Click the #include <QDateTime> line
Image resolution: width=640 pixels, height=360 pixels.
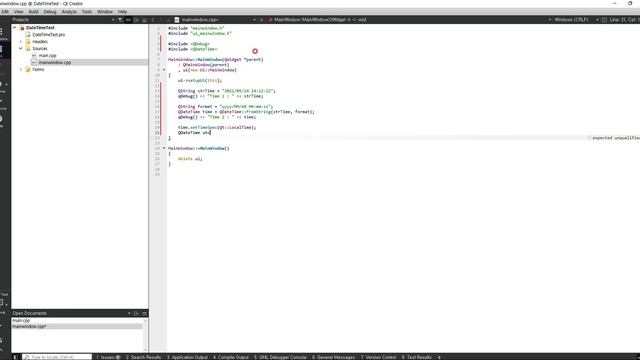coord(192,49)
